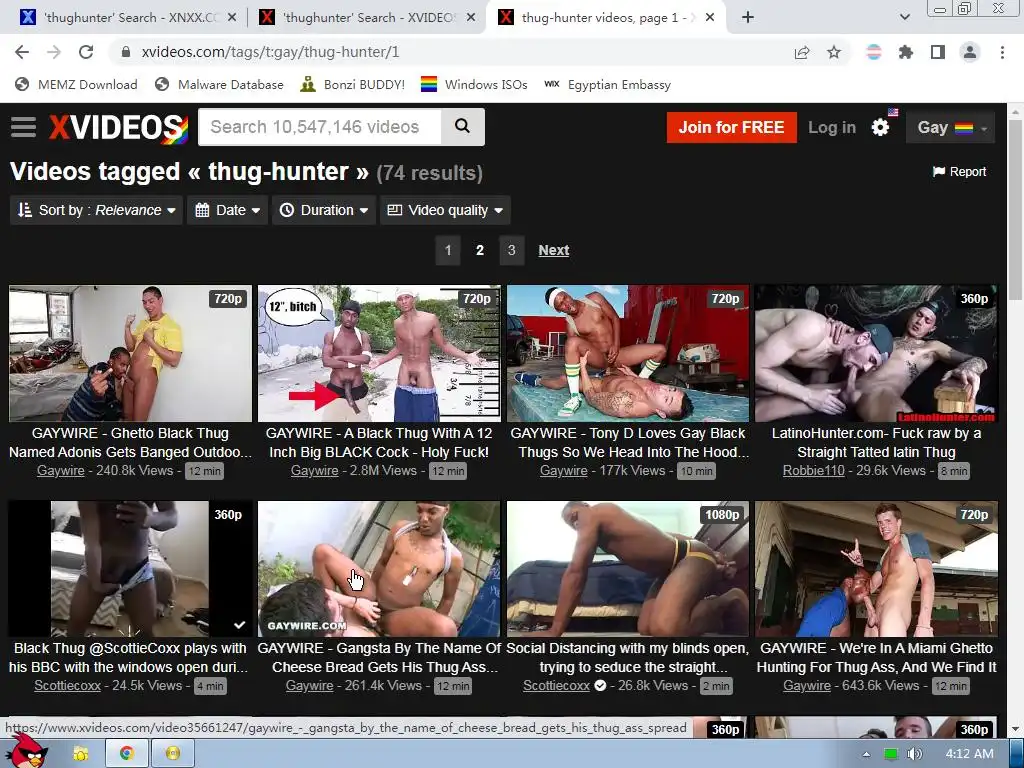The width and height of the screenshot is (1024, 768).
Task: Open the Egyptian Embassy bookmark
Action: [607, 84]
